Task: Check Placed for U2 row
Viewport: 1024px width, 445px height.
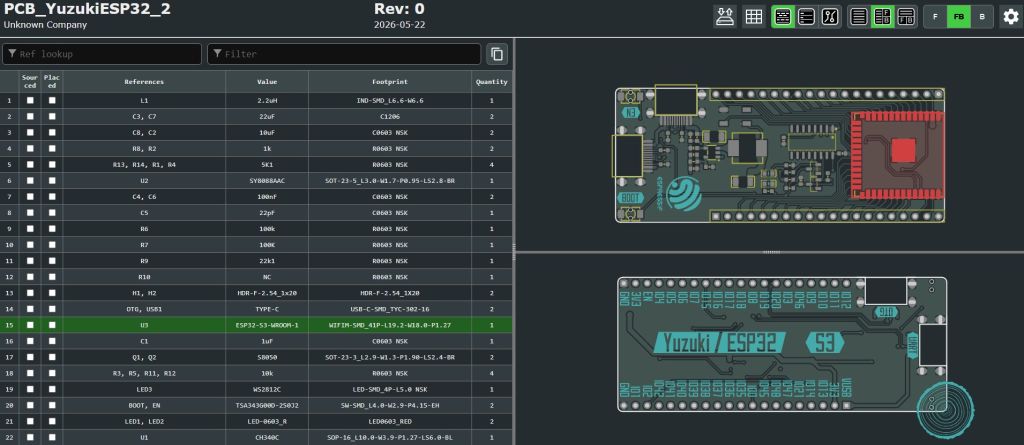Action: point(52,180)
